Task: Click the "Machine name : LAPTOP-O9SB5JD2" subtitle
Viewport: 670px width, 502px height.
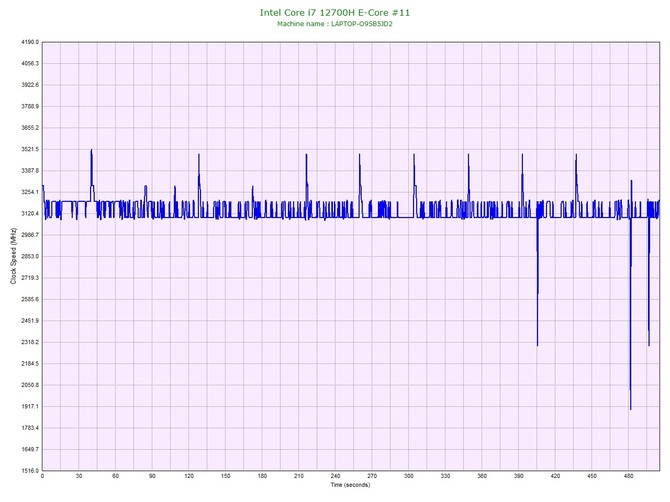Action: [x=335, y=24]
